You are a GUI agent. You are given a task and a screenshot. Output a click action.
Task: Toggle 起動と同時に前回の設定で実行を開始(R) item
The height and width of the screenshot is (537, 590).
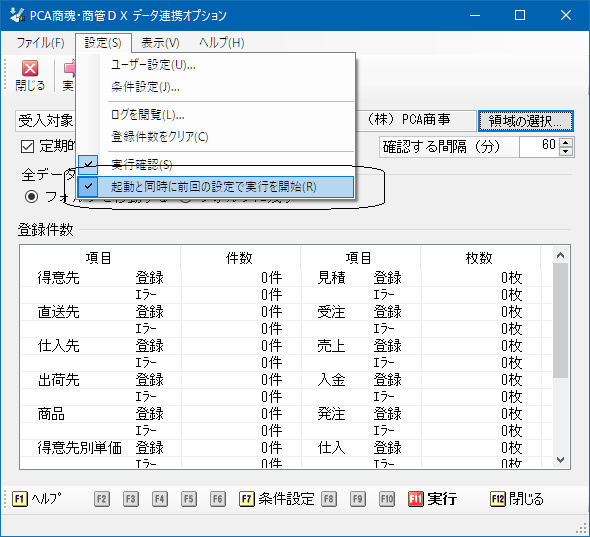(x=215, y=187)
